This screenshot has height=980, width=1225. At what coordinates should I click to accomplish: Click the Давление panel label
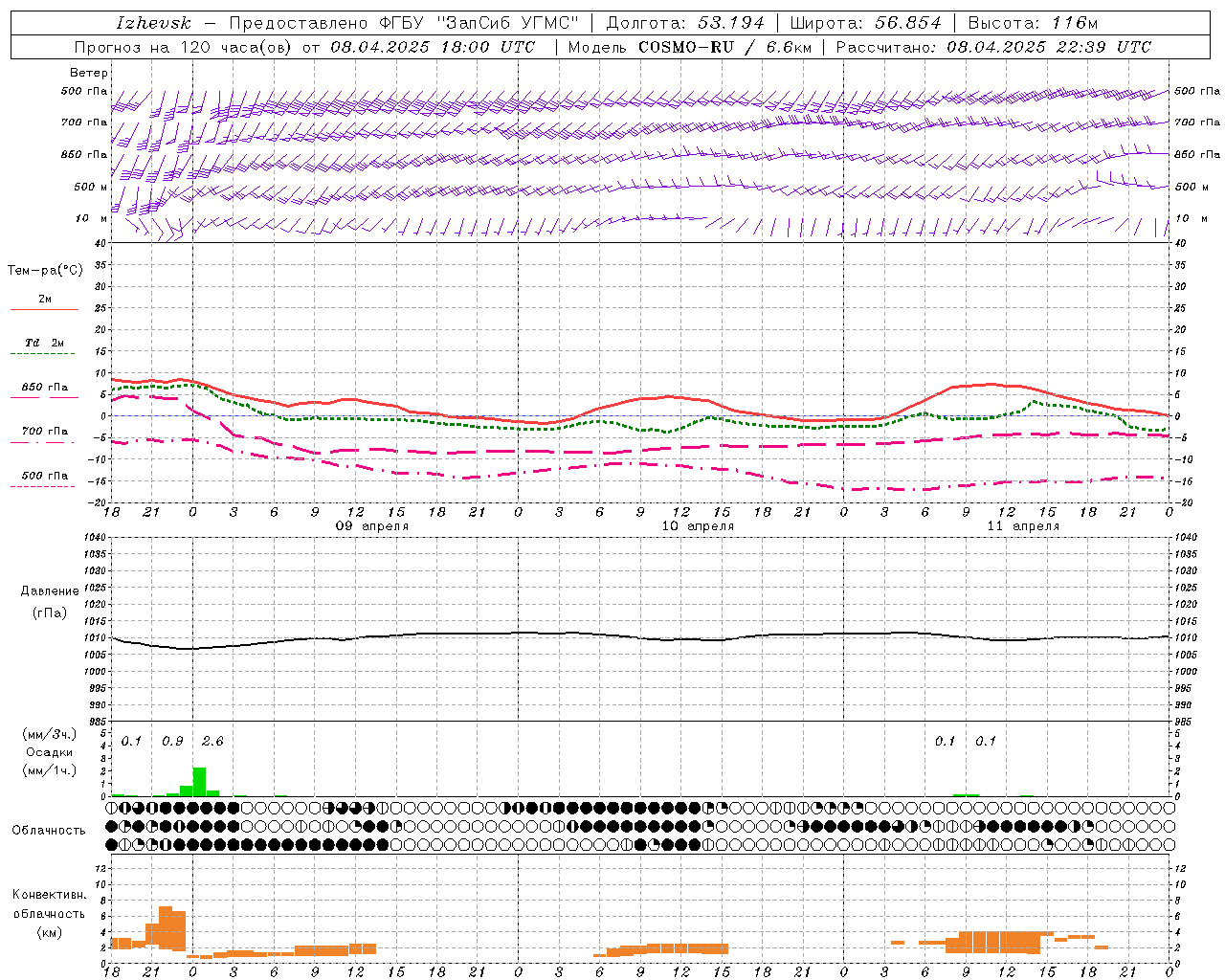(x=50, y=591)
